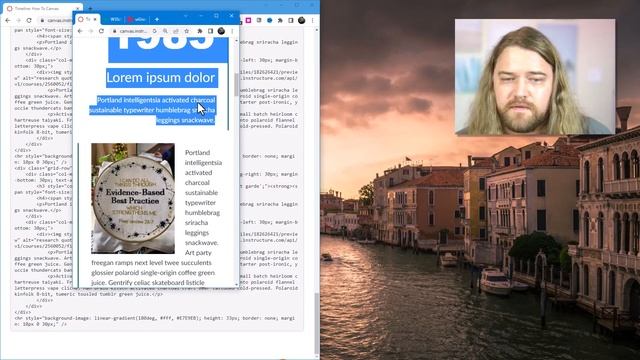This screenshot has width=640, height=360.
Task: Switch to the red-icon third tab in front window
Action: [137, 19]
